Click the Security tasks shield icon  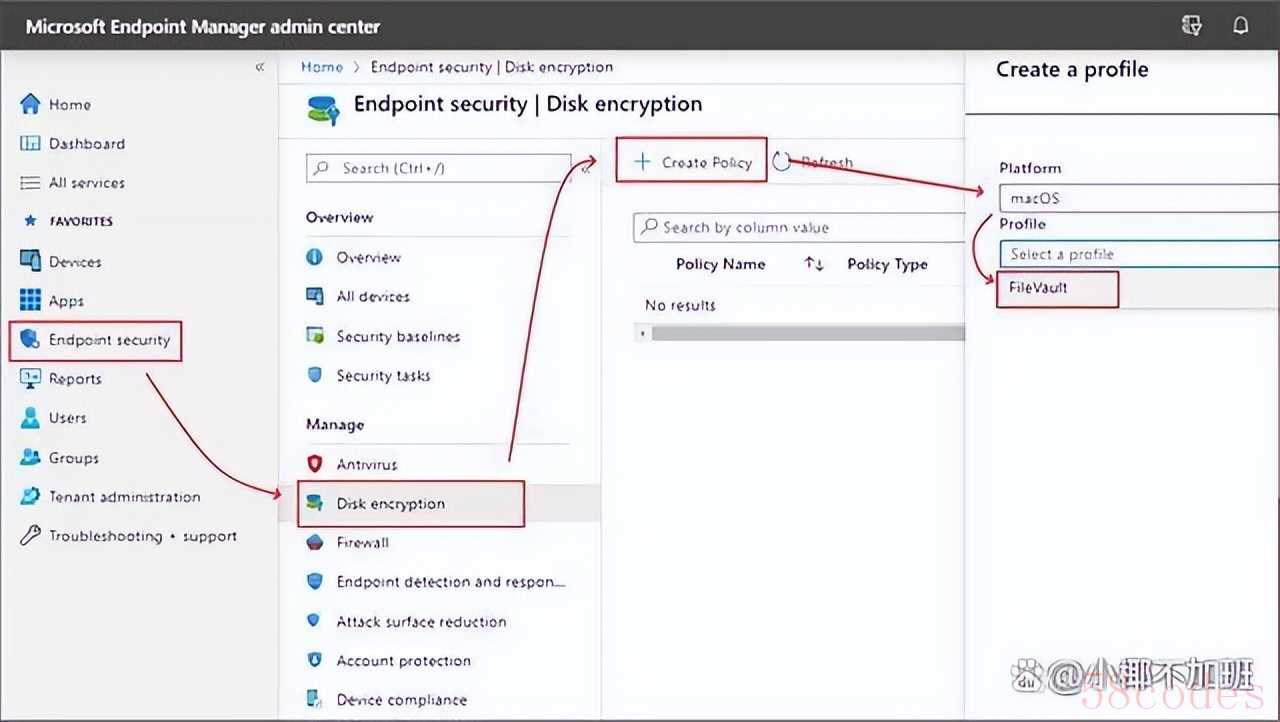pos(315,375)
